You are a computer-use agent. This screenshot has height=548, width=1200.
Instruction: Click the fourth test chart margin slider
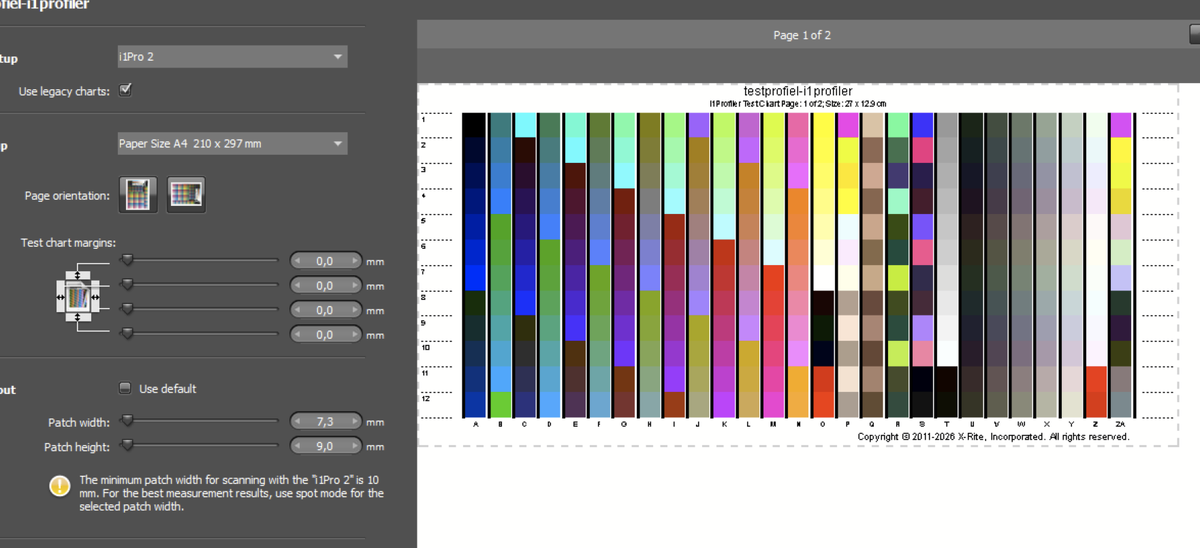(200, 332)
